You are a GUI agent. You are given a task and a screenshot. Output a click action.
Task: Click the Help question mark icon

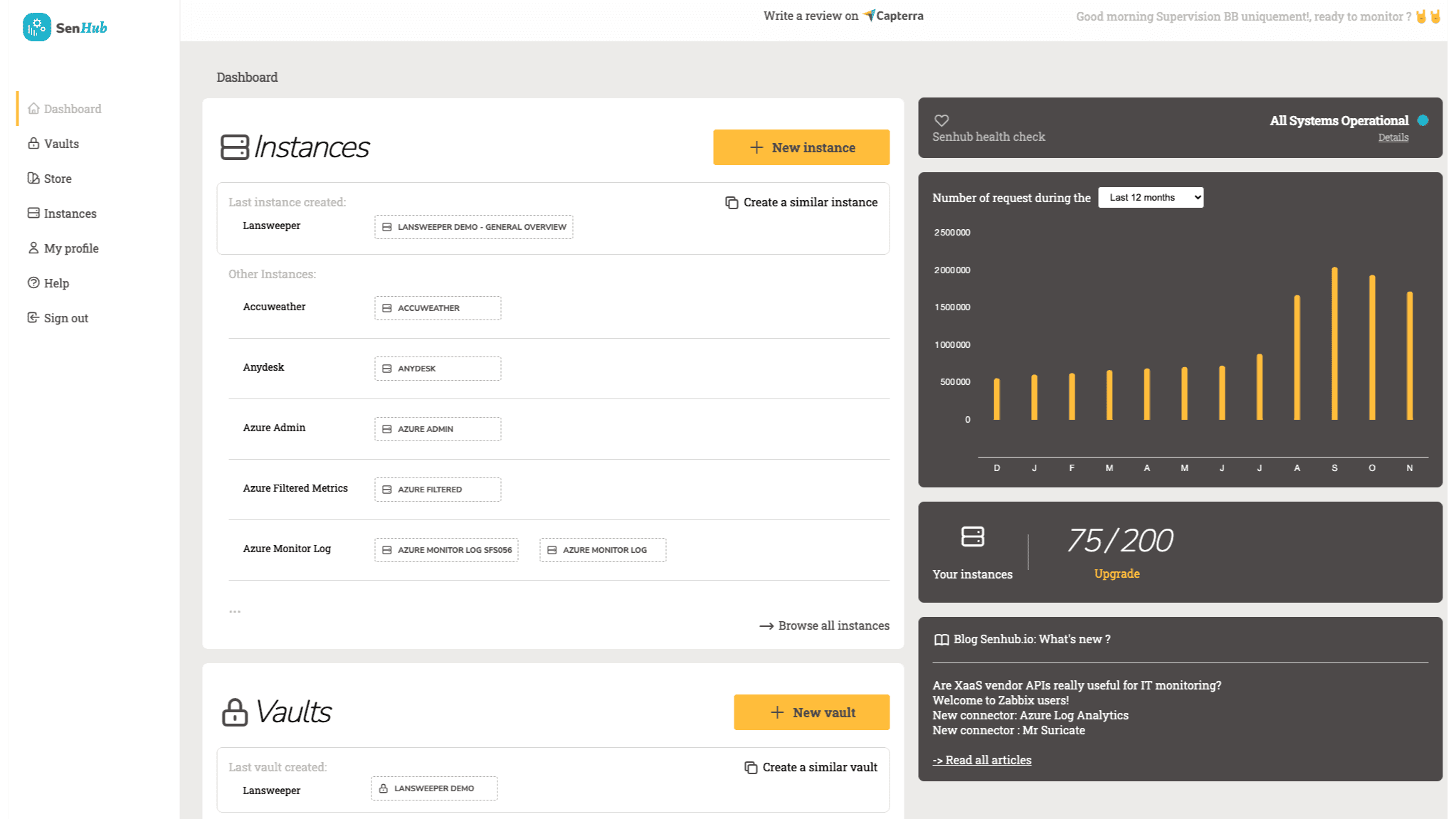pos(33,282)
